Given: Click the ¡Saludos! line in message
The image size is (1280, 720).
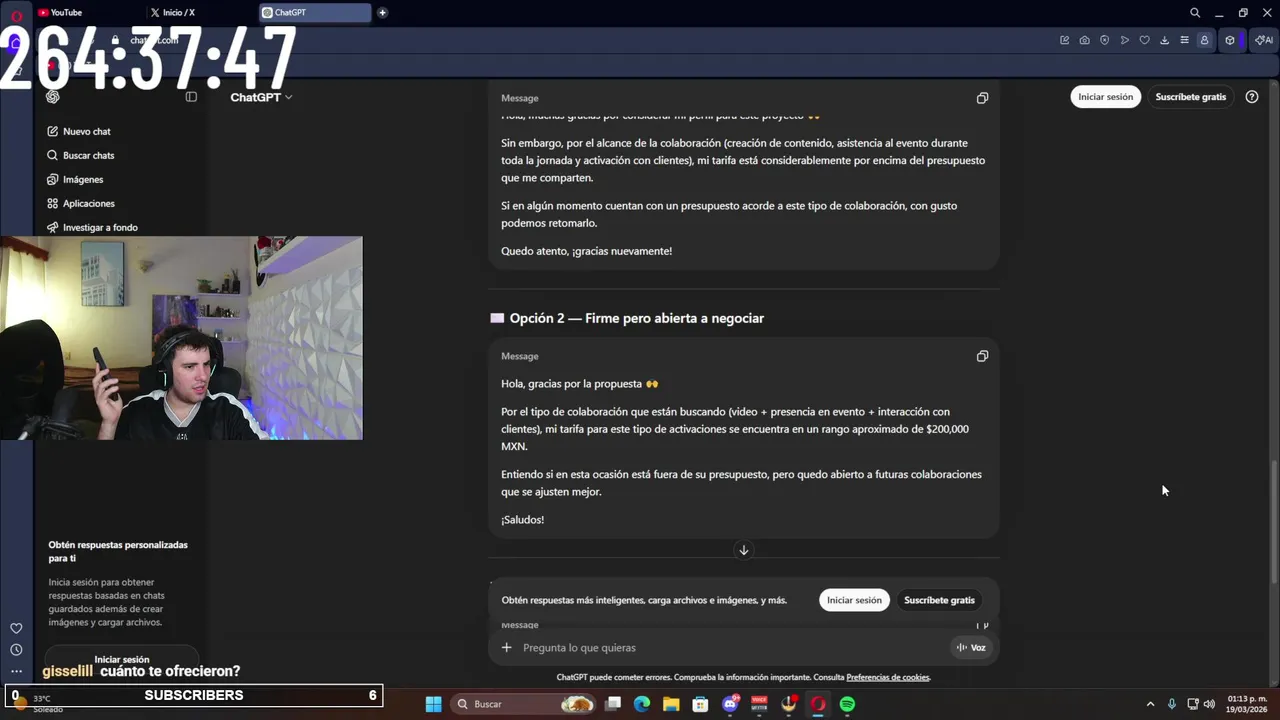Looking at the screenshot, I should [522, 520].
